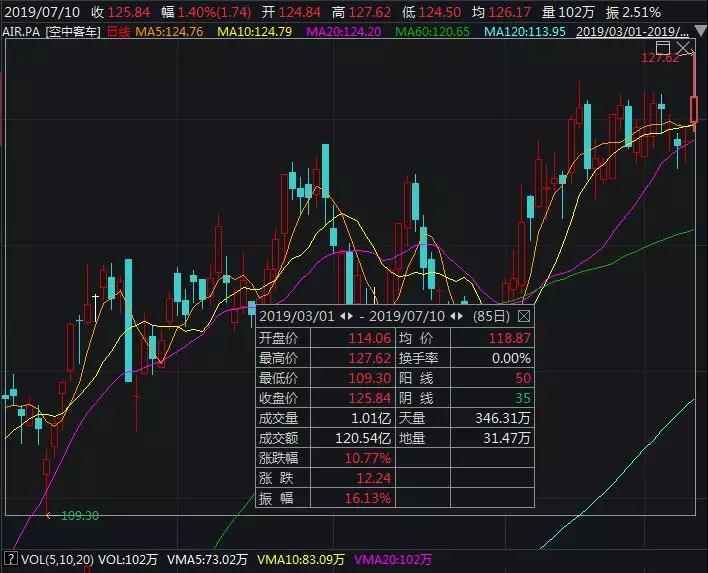Click the 127.62 high price marker on chart
The image size is (708, 573).
tap(660, 58)
